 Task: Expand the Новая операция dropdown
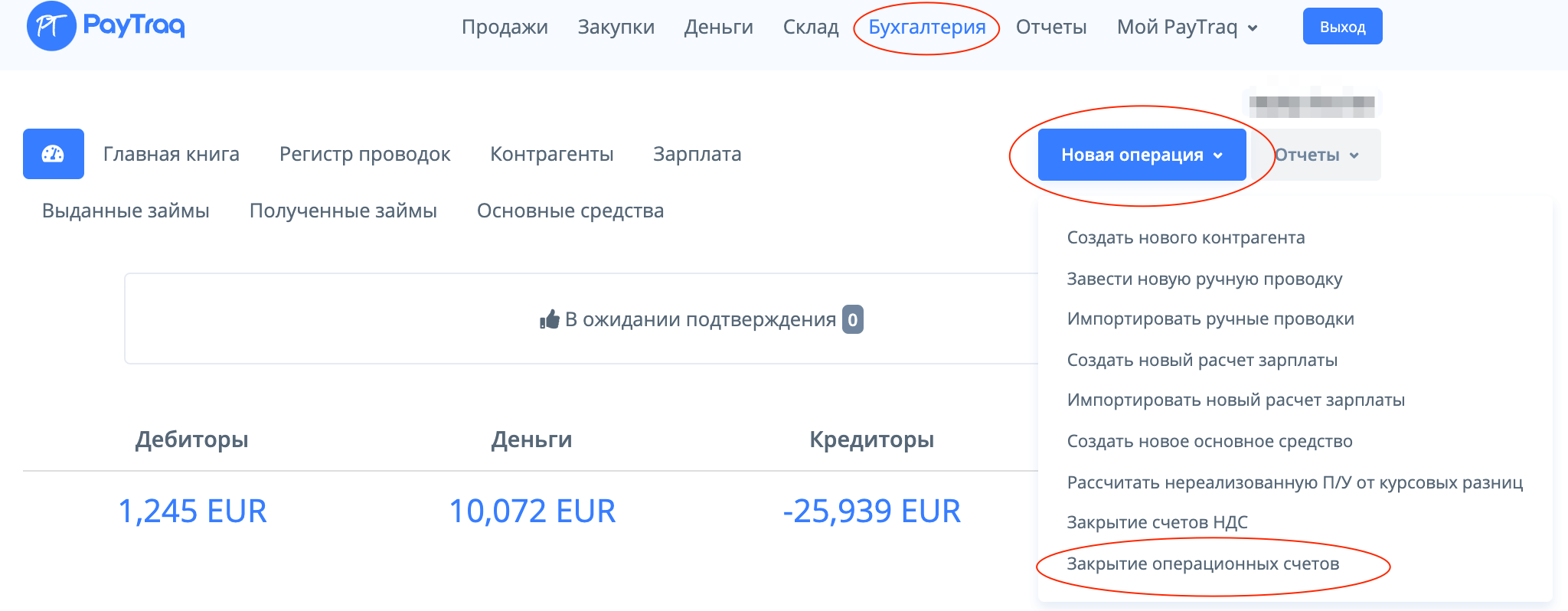pos(1141,155)
